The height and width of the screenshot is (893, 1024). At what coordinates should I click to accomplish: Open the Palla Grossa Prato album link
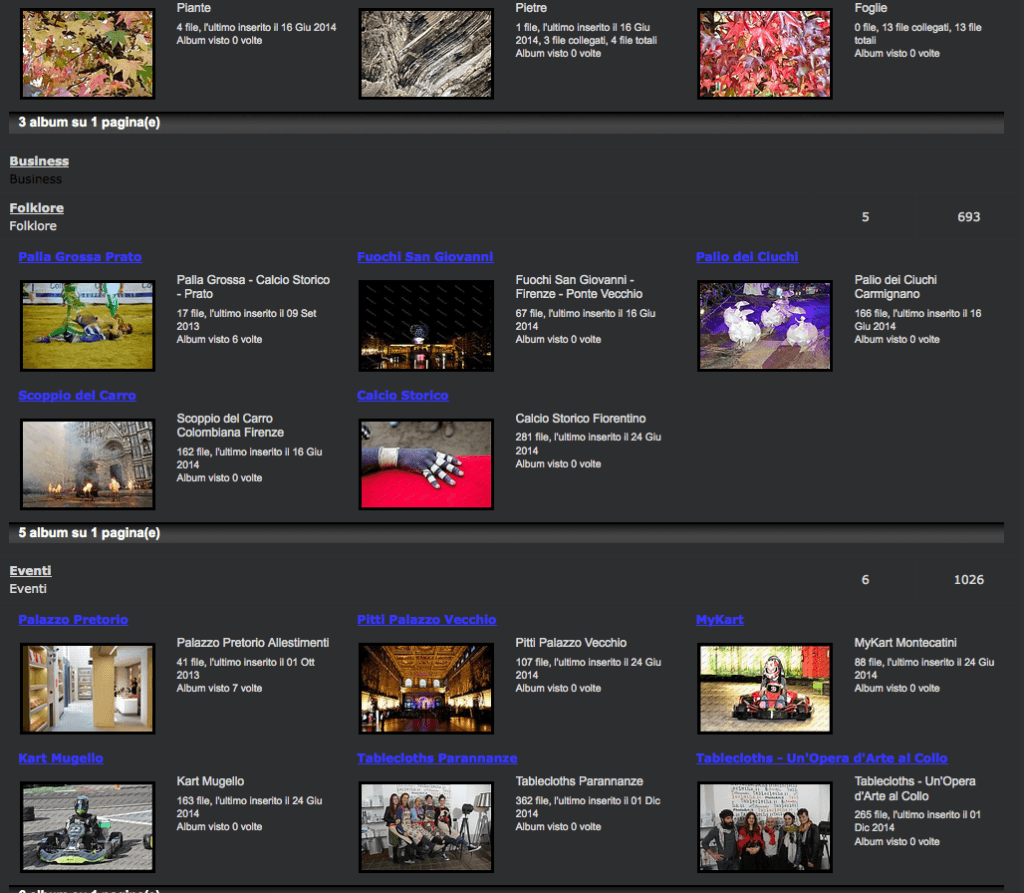pyautogui.click(x=80, y=257)
